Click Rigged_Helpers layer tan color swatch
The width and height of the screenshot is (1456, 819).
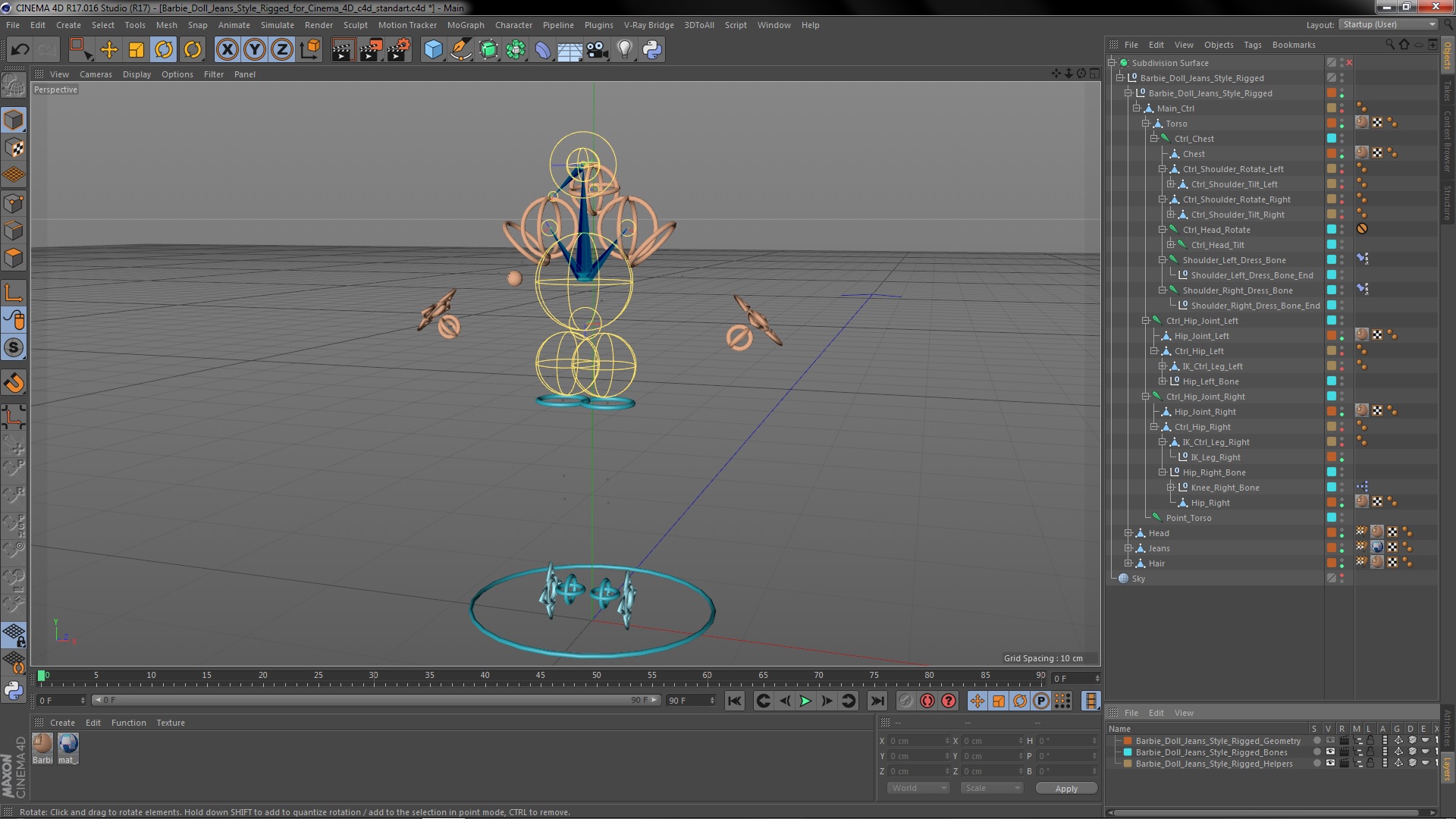pyautogui.click(x=1127, y=764)
